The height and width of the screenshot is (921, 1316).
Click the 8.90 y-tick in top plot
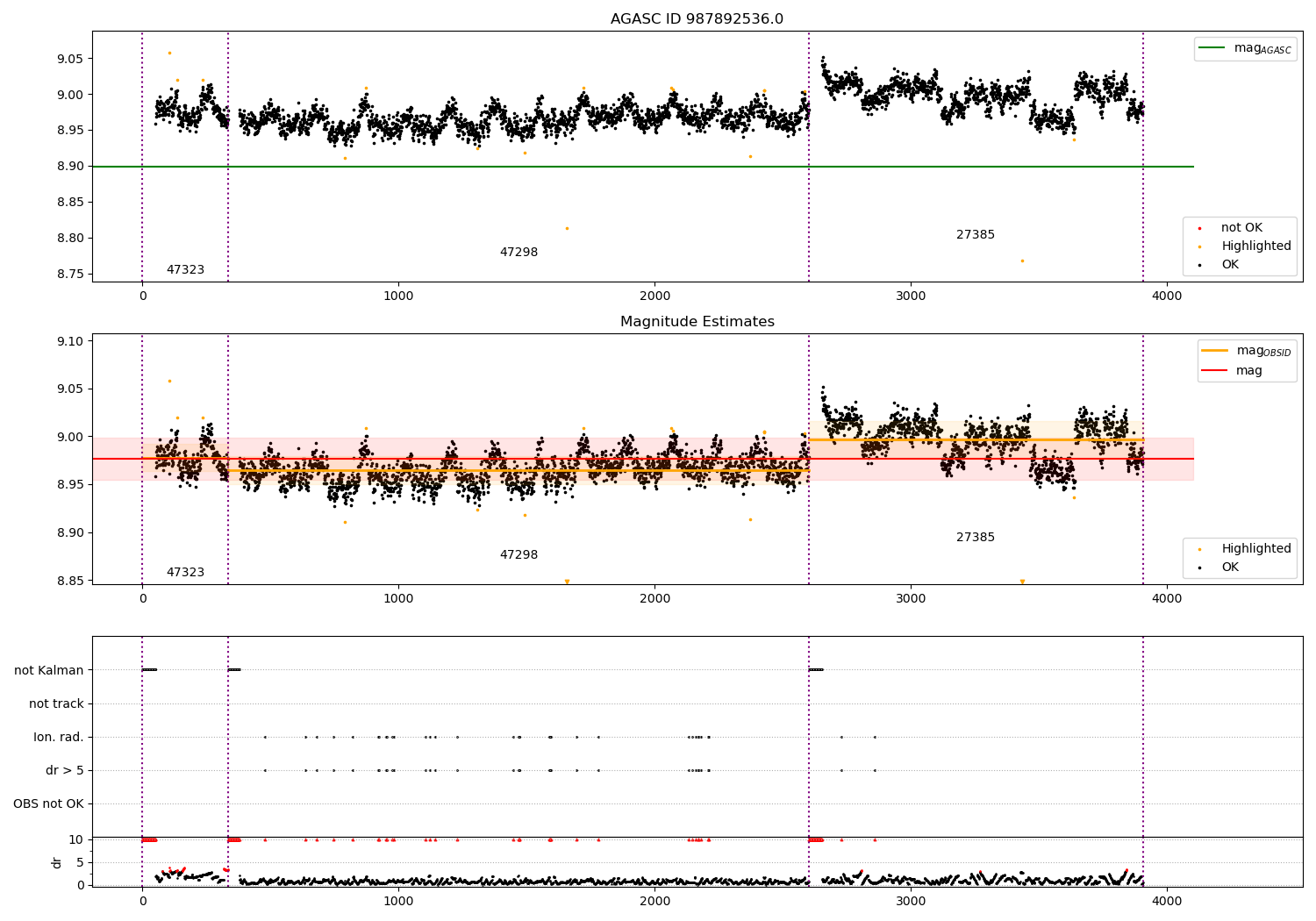point(69,166)
